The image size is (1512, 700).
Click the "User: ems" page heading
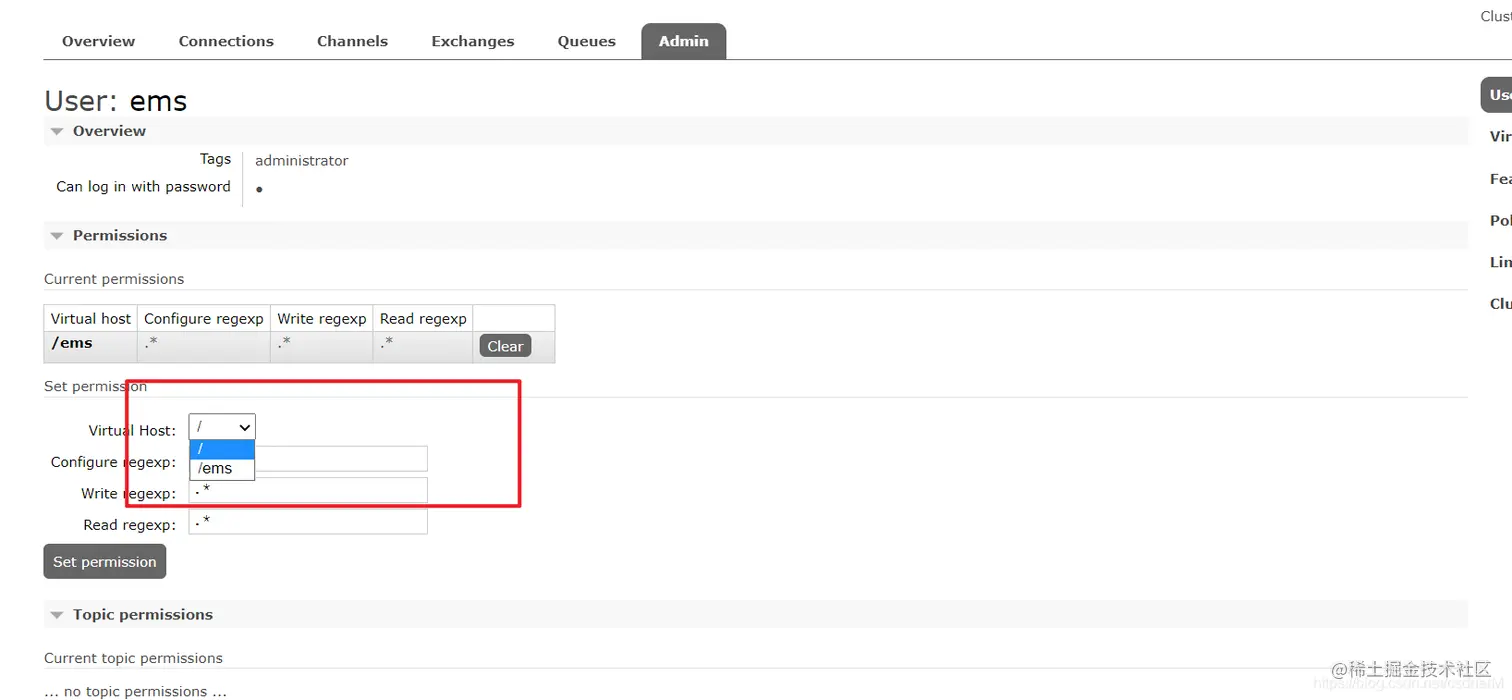click(116, 101)
